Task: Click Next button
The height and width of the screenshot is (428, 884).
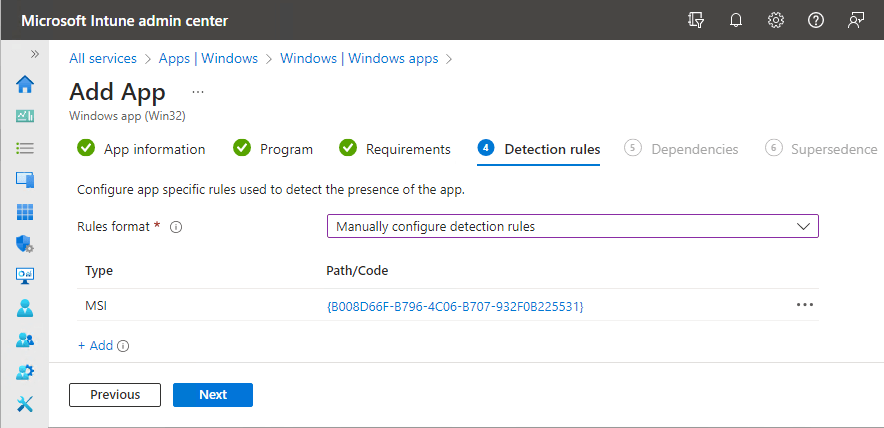Action: pyautogui.click(x=213, y=395)
